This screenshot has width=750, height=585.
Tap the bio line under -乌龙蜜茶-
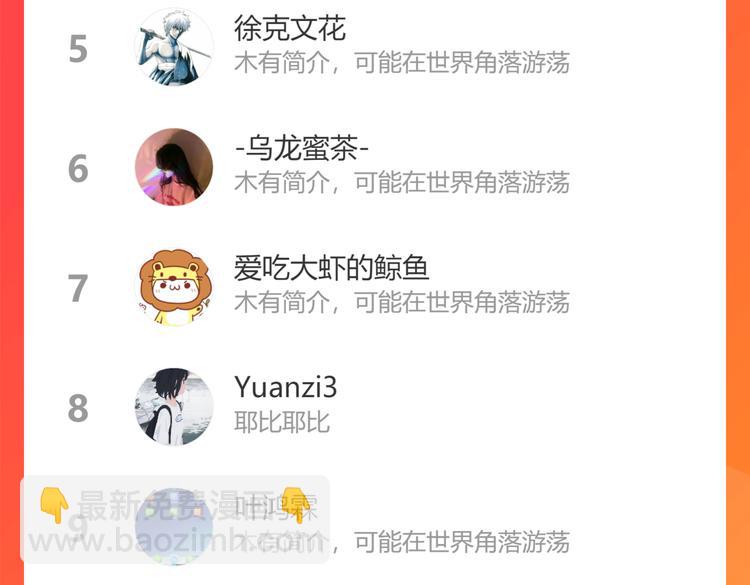coord(402,182)
